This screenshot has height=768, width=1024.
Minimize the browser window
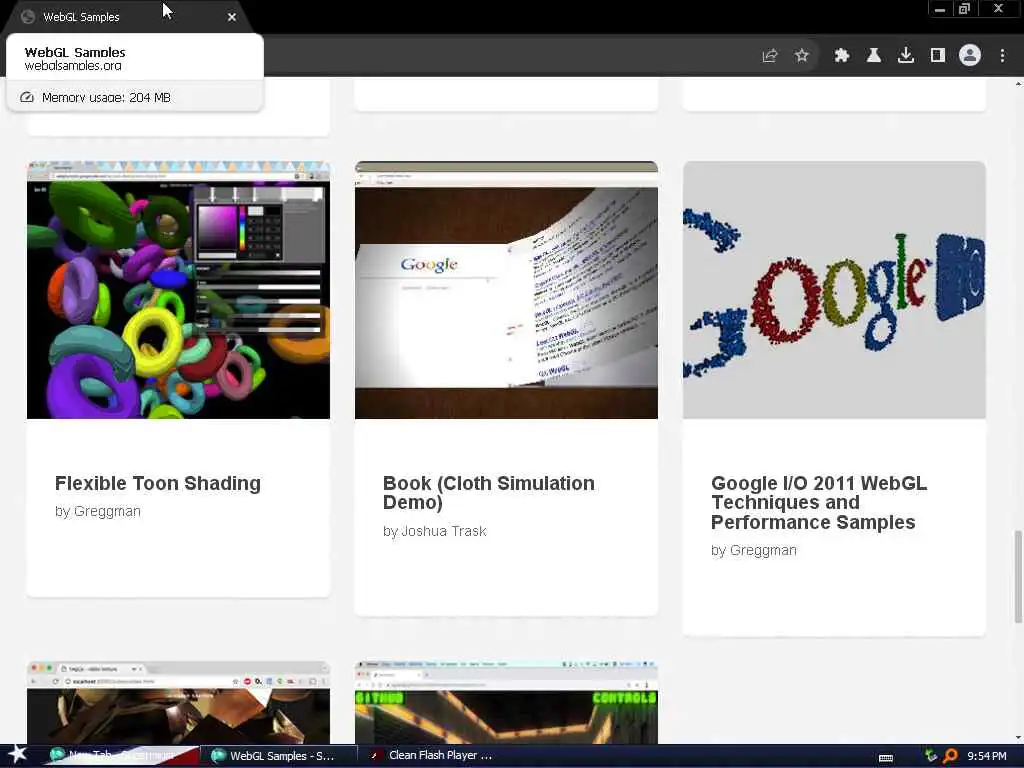coord(940,9)
